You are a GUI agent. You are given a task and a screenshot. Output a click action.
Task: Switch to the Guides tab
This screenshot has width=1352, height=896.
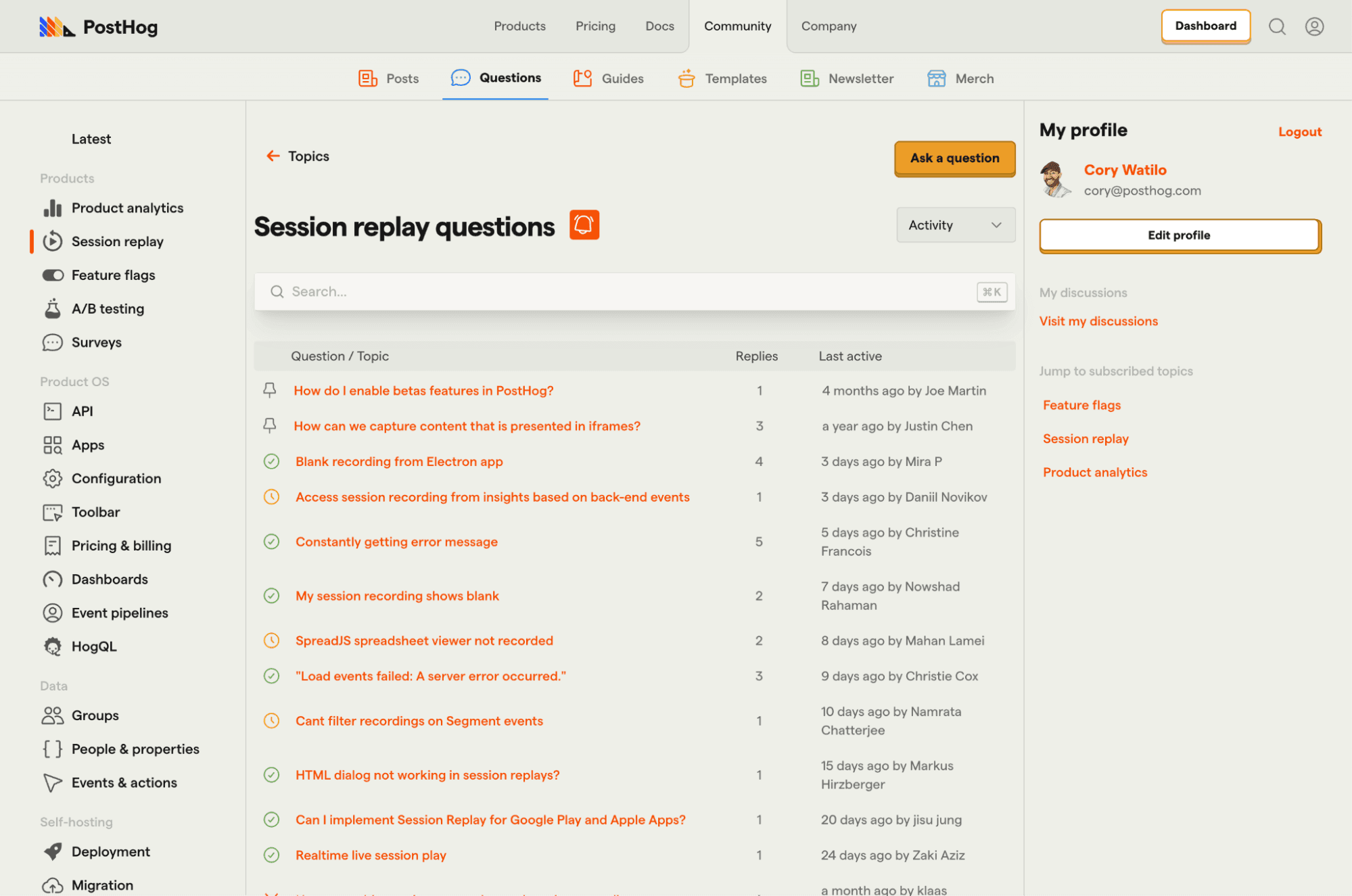coord(609,78)
